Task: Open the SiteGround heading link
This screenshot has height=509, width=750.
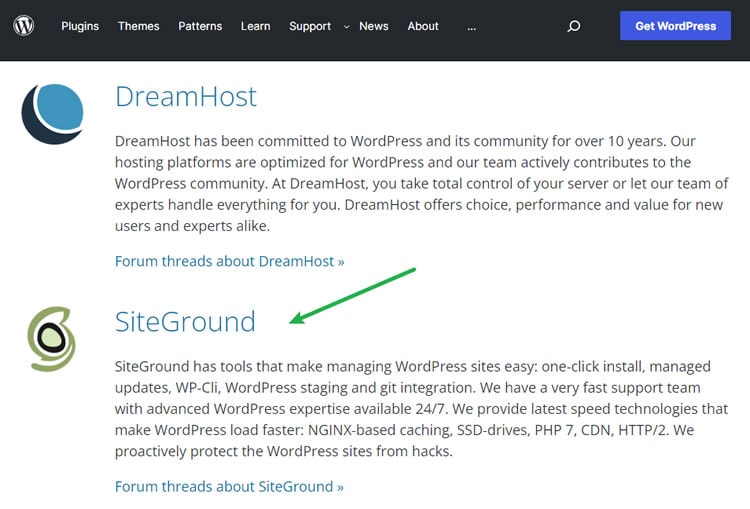Action: 185,321
